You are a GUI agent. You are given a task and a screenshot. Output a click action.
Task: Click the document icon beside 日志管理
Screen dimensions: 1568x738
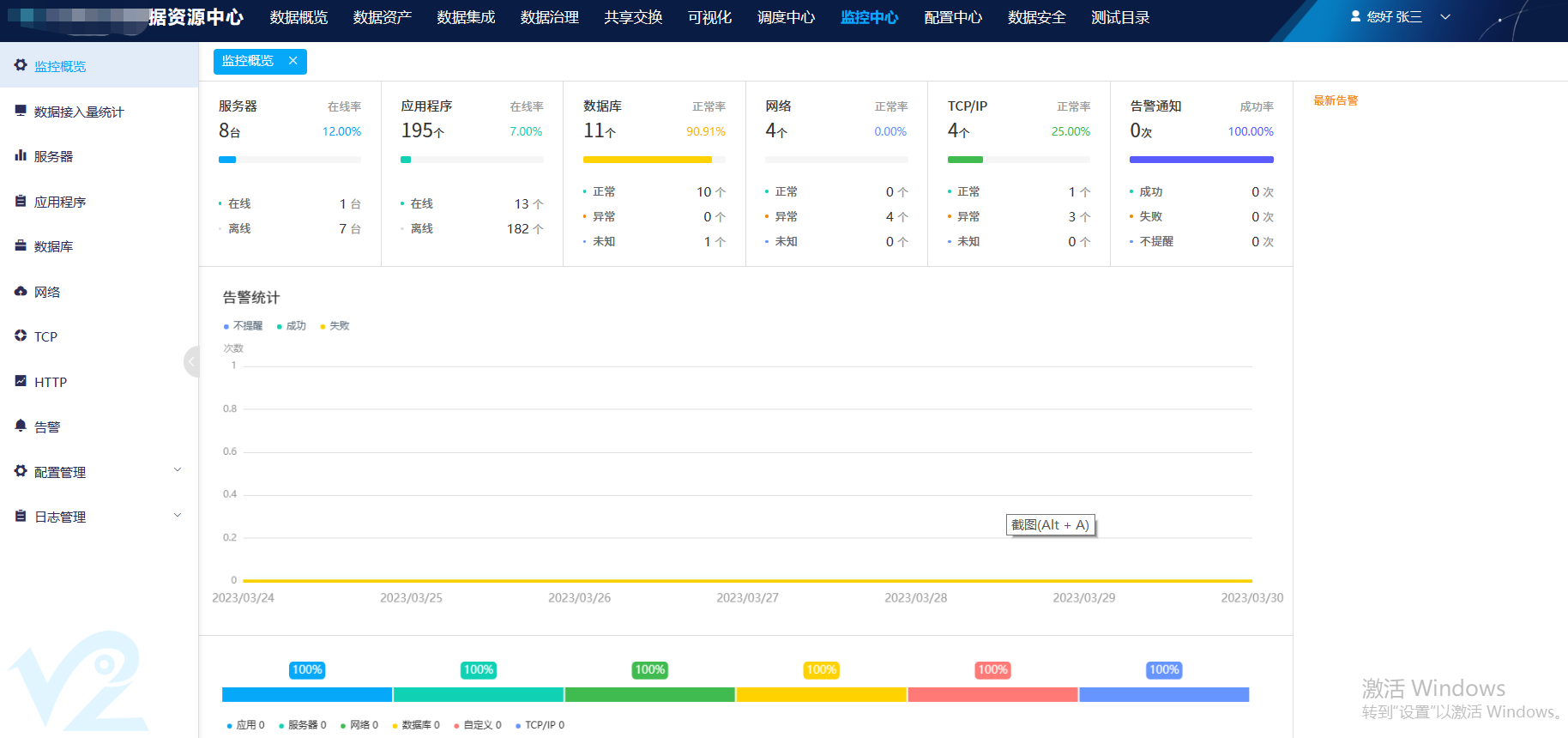tap(21, 516)
